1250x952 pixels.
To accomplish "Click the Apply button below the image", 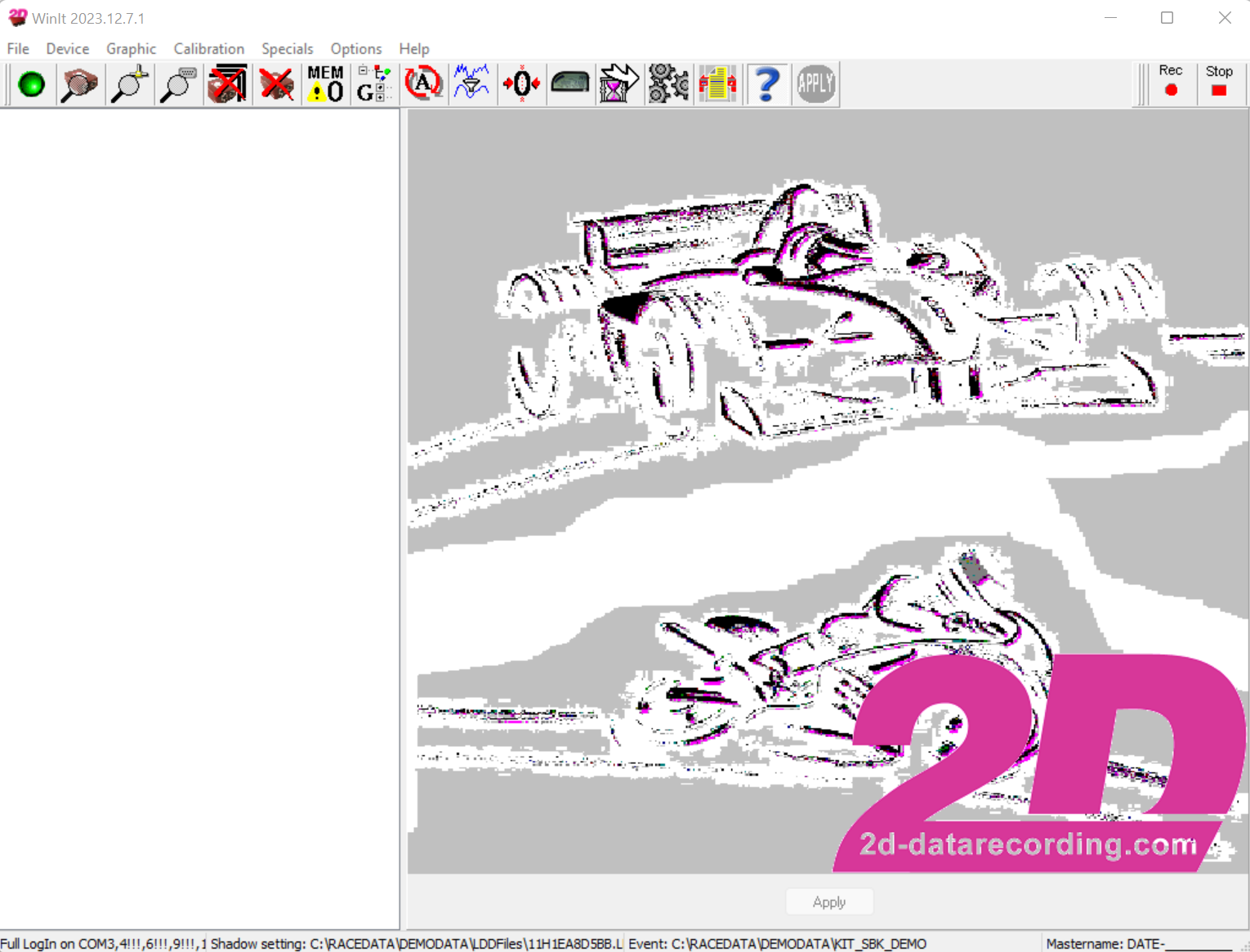I will point(828,902).
